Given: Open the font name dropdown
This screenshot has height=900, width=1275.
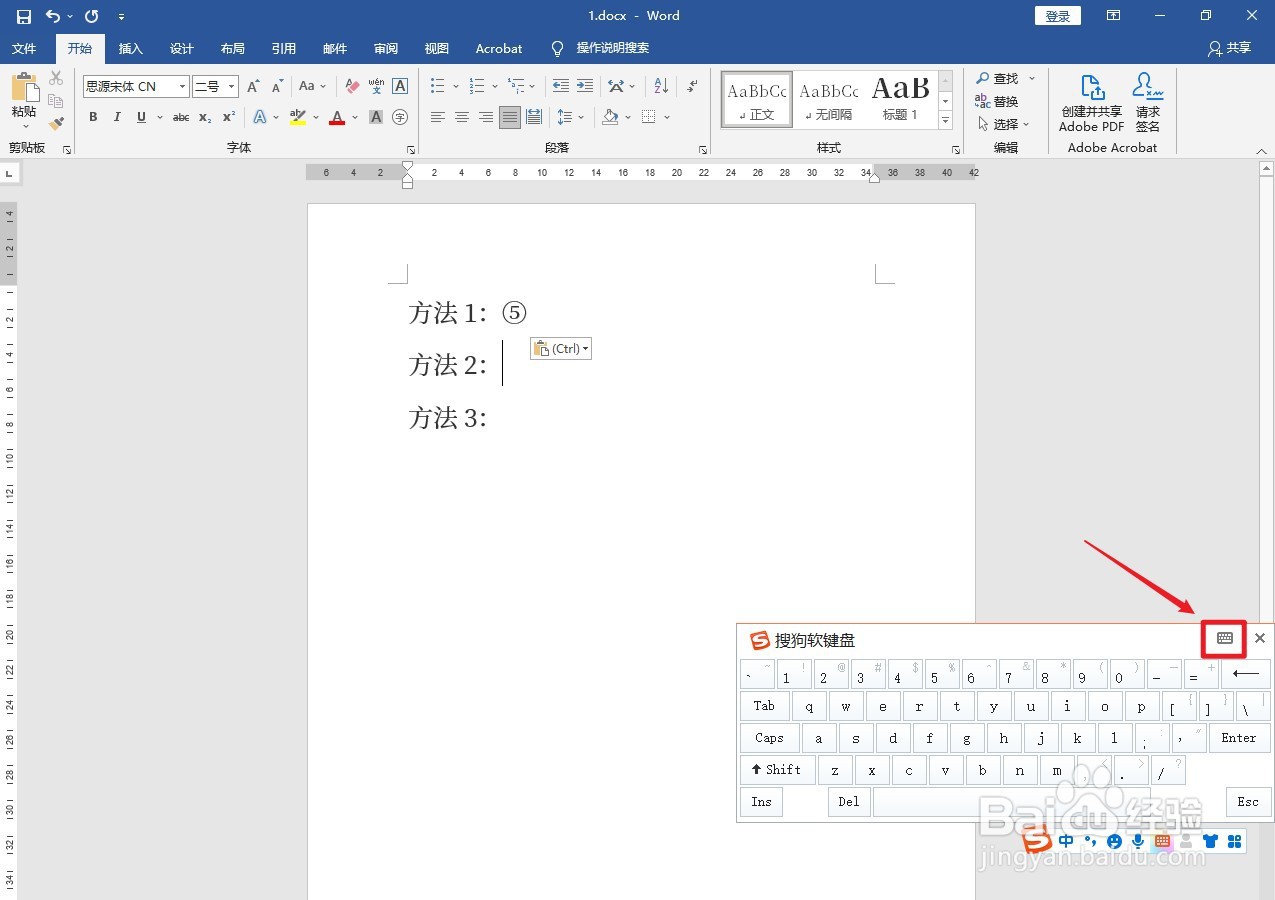Looking at the screenshot, I should [182, 87].
